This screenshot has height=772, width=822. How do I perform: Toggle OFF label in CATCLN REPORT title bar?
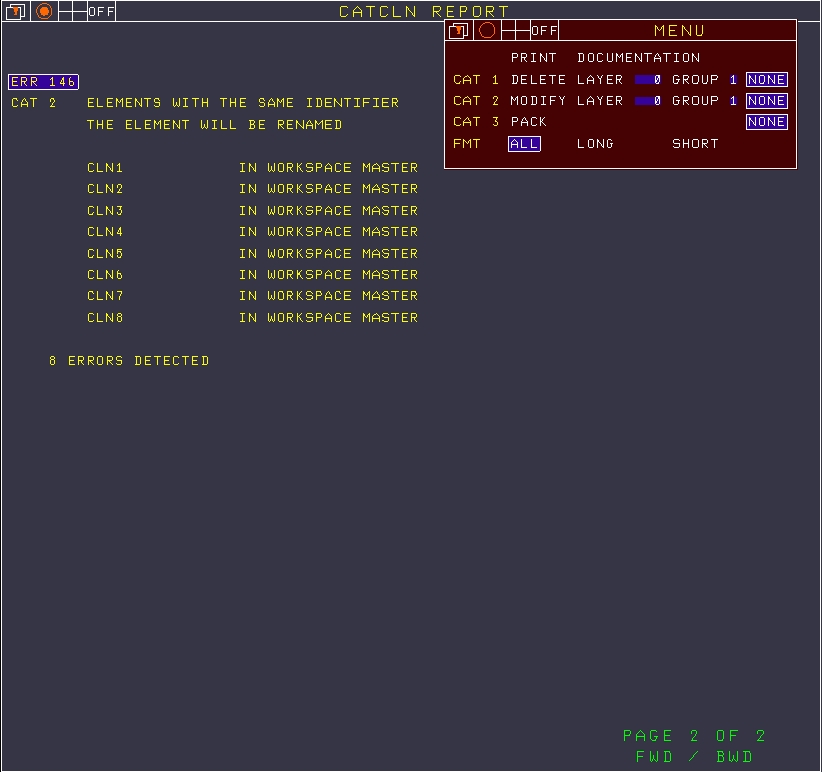point(101,11)
